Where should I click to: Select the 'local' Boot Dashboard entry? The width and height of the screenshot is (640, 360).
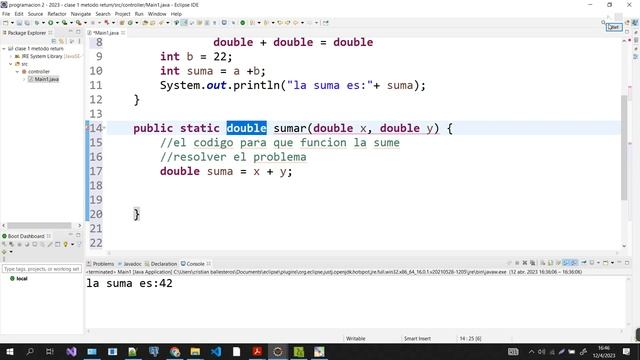tap(19, 278)
